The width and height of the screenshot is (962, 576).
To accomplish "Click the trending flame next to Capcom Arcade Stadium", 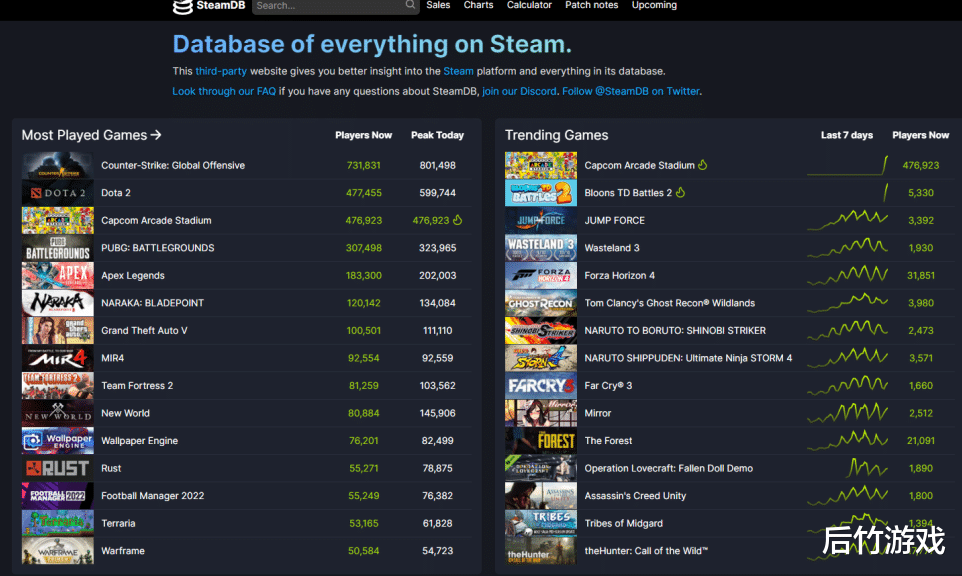I will tap(702, 165).
